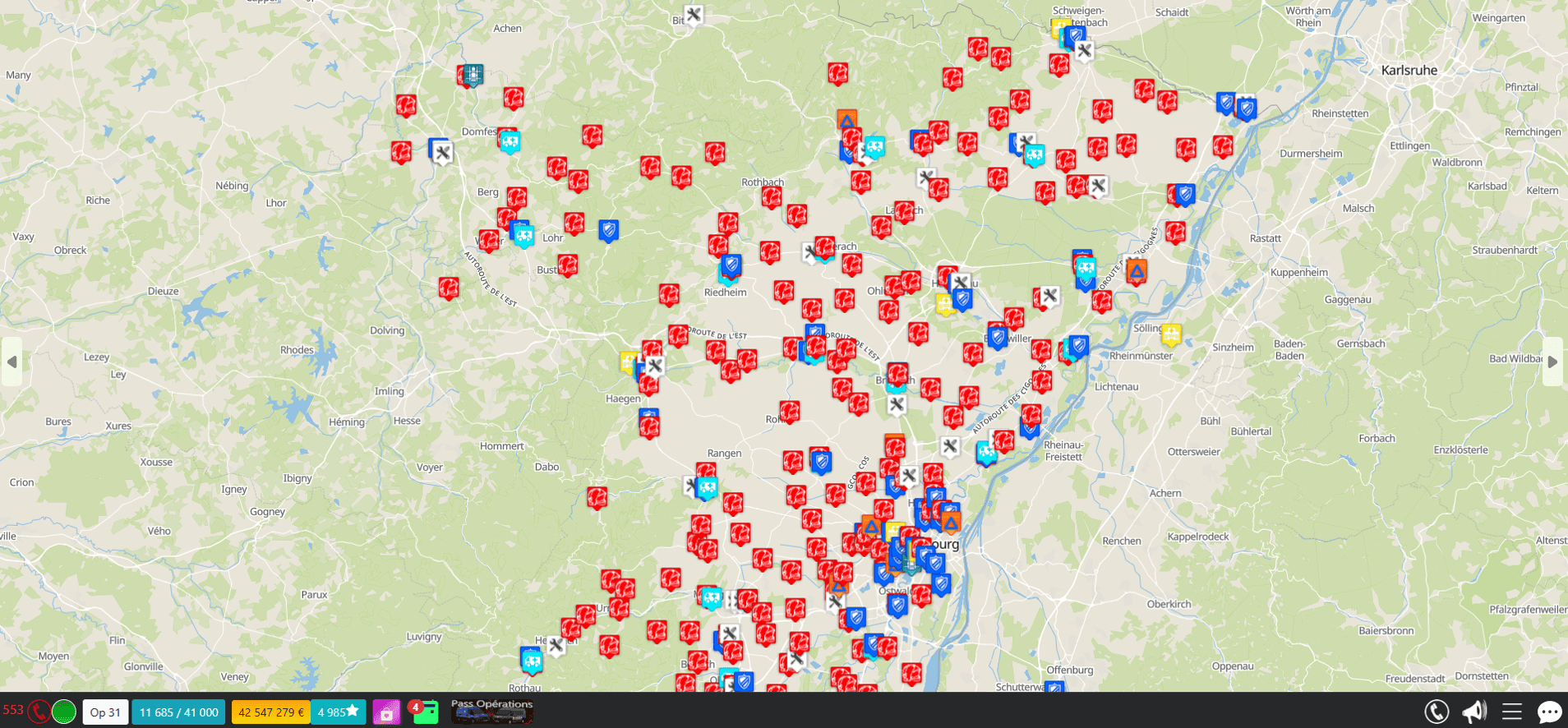Click the red phone calls icon

pyautogui.click(x=39, y=712)
